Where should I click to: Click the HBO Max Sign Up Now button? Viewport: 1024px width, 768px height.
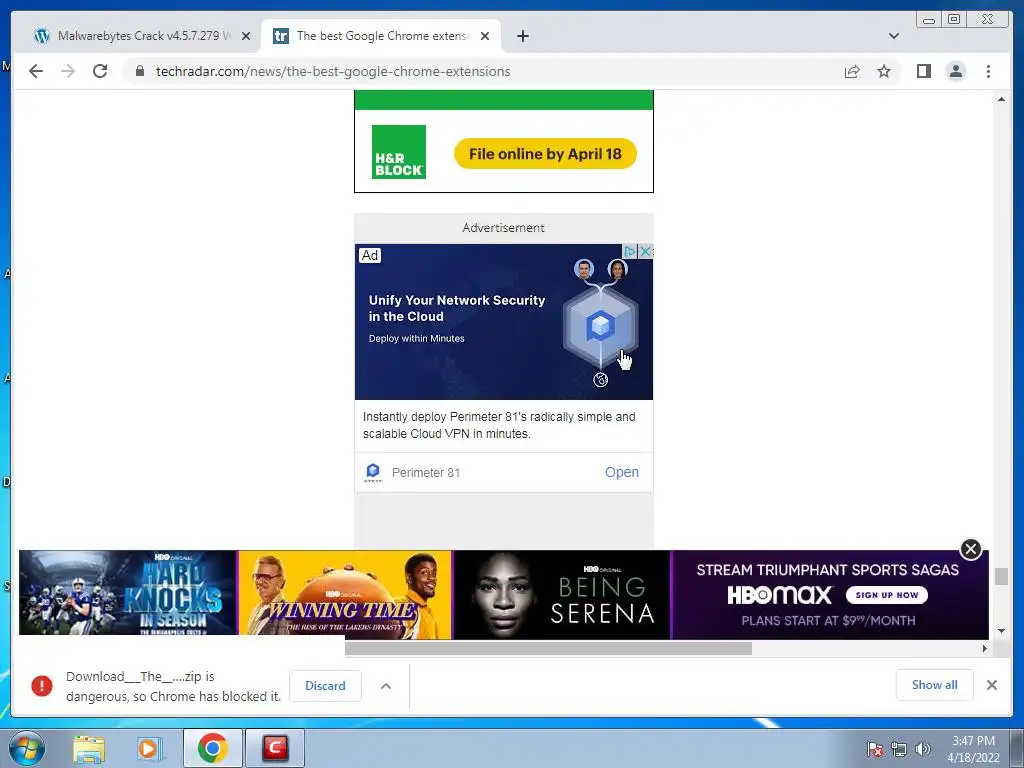click(887, 595)
